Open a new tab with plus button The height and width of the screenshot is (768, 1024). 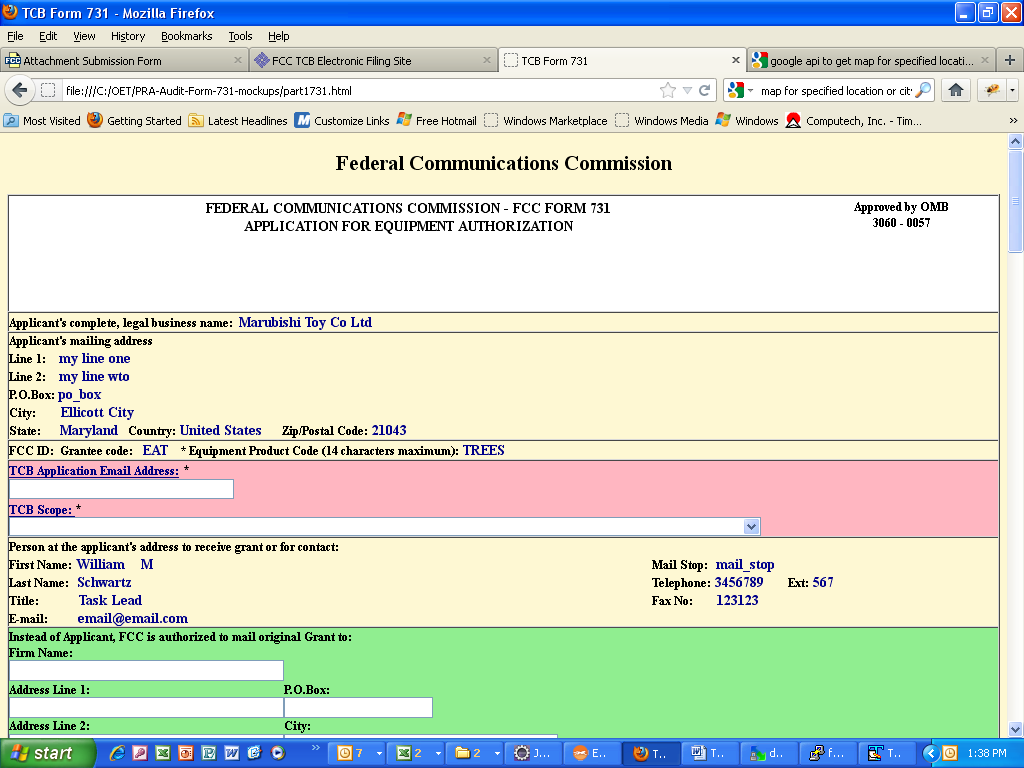1010,60
